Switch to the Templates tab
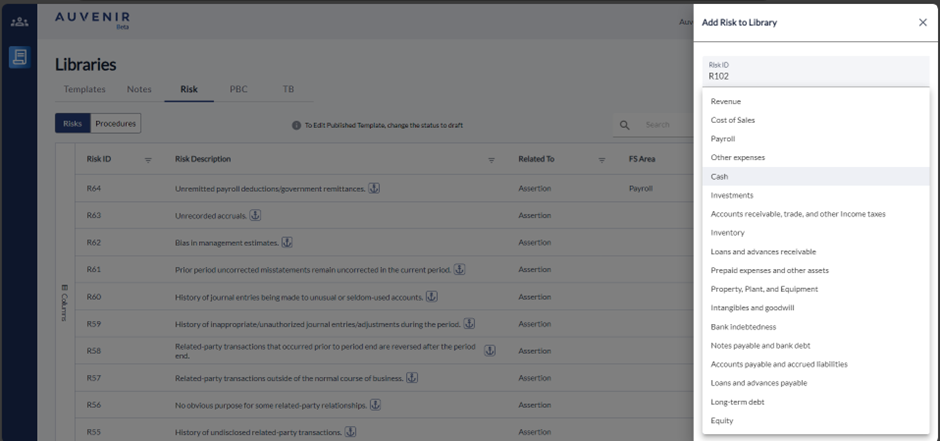Screen dimensions: 940x441 click(x=85, y=89)
